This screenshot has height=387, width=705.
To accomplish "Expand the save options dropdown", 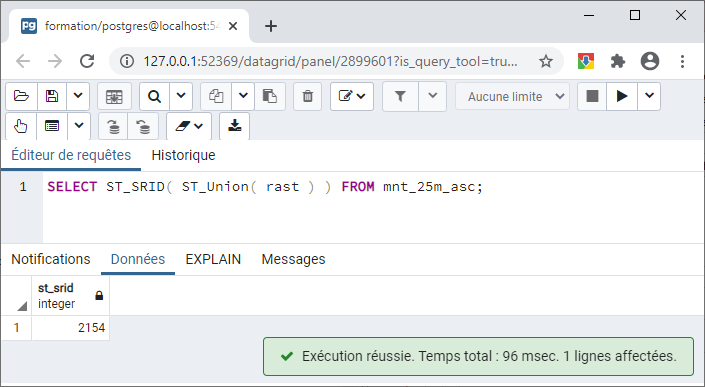I will 78,96.
